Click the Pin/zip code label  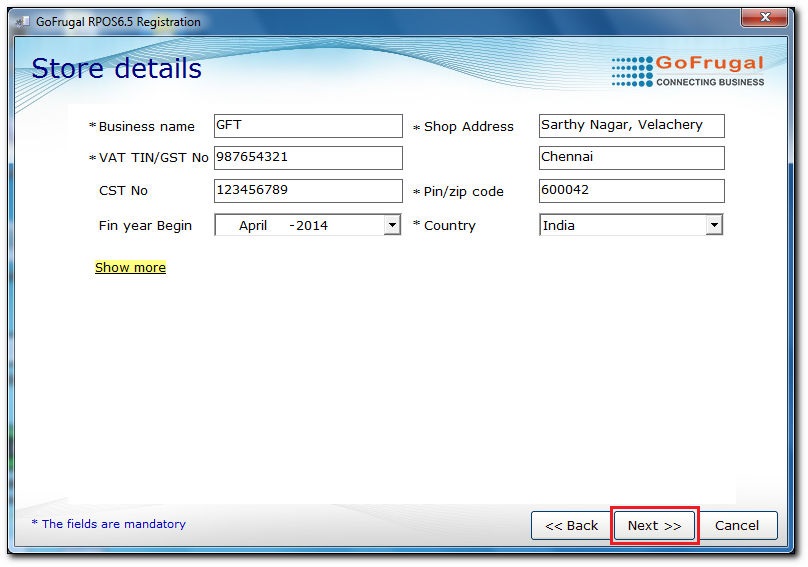[x=463, y=192]
